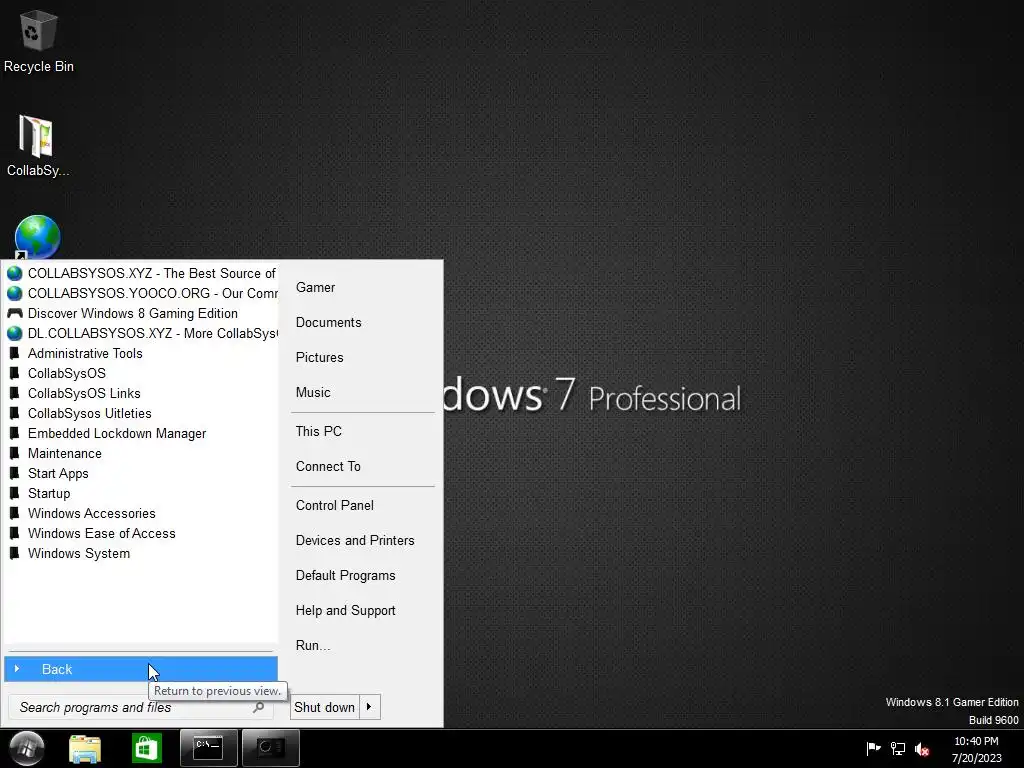The image size is (1024, 768).
Task: Open File Explorer from the taskbar
Action: click(86, 748)
